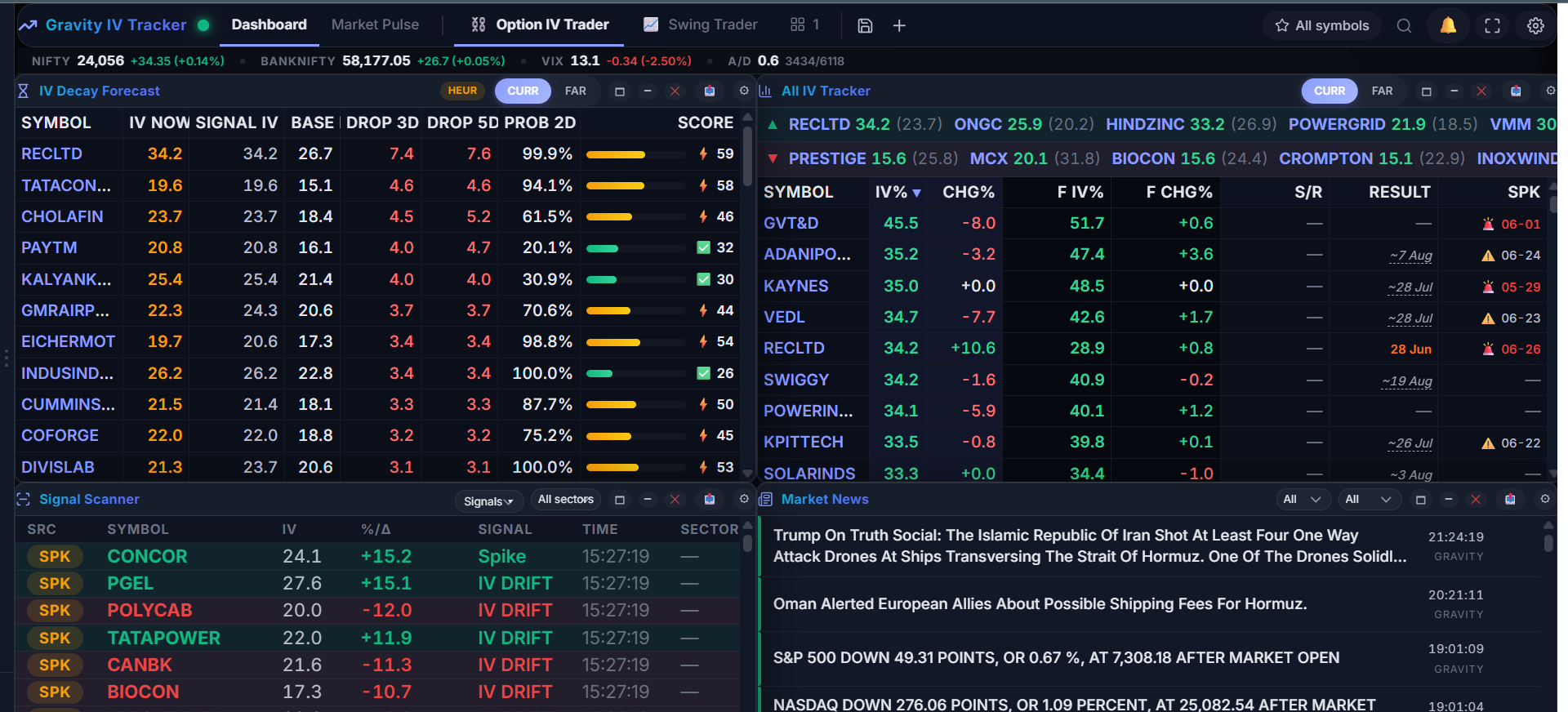Open the search icon in the top bar
The image size is (1568, 712).
tap(1404, 25)
